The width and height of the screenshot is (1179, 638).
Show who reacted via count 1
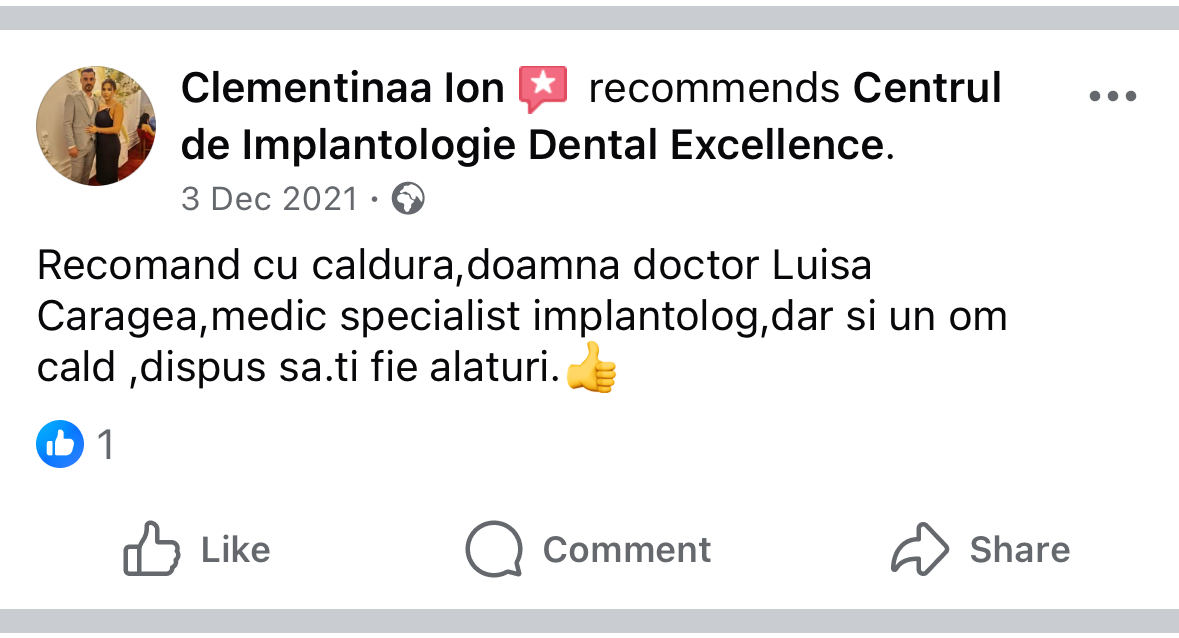coord(105,445)
